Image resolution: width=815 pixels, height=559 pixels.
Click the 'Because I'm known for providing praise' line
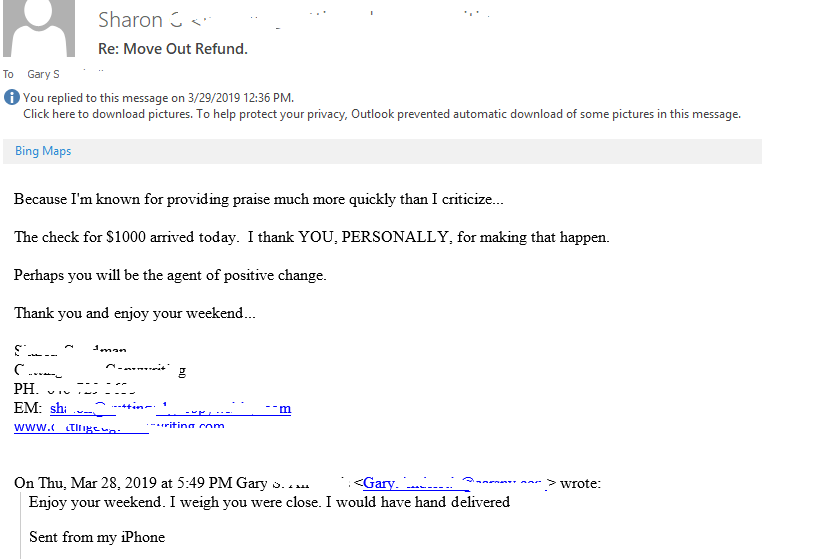[258, 199]
